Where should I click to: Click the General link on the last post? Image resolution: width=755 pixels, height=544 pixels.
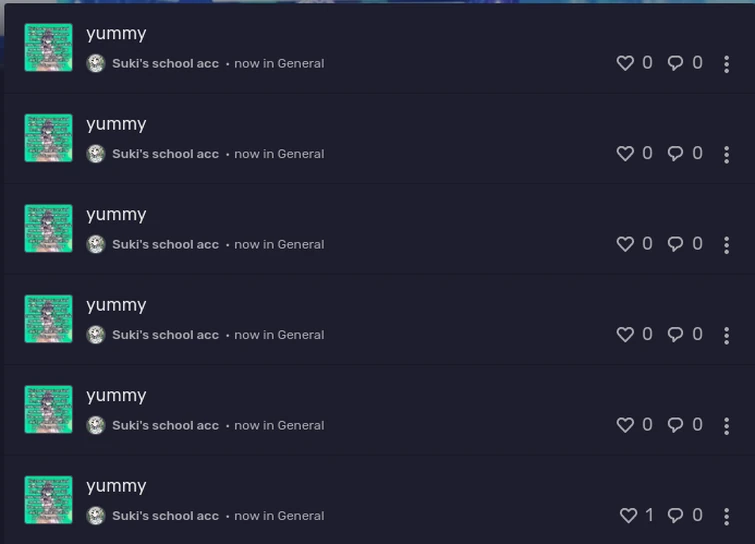pyautogui.click(x=300, y=516)
